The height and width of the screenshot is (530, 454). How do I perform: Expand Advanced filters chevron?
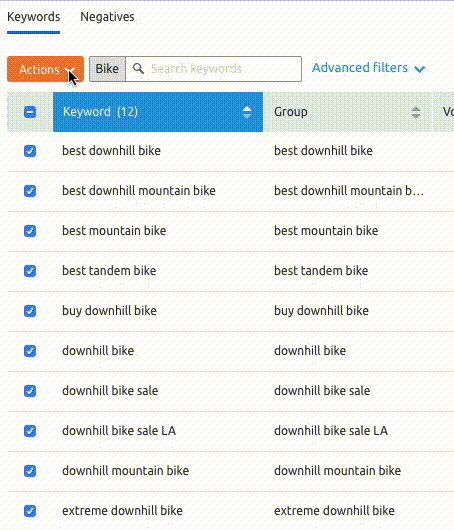click(420, 69)
